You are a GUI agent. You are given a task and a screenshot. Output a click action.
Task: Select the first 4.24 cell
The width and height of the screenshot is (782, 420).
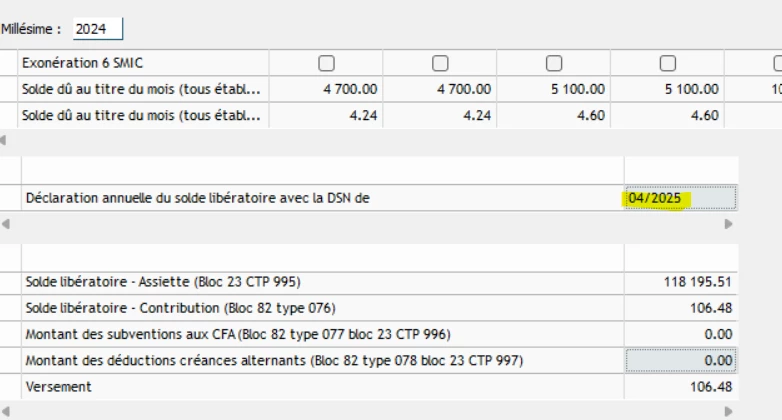326,115
